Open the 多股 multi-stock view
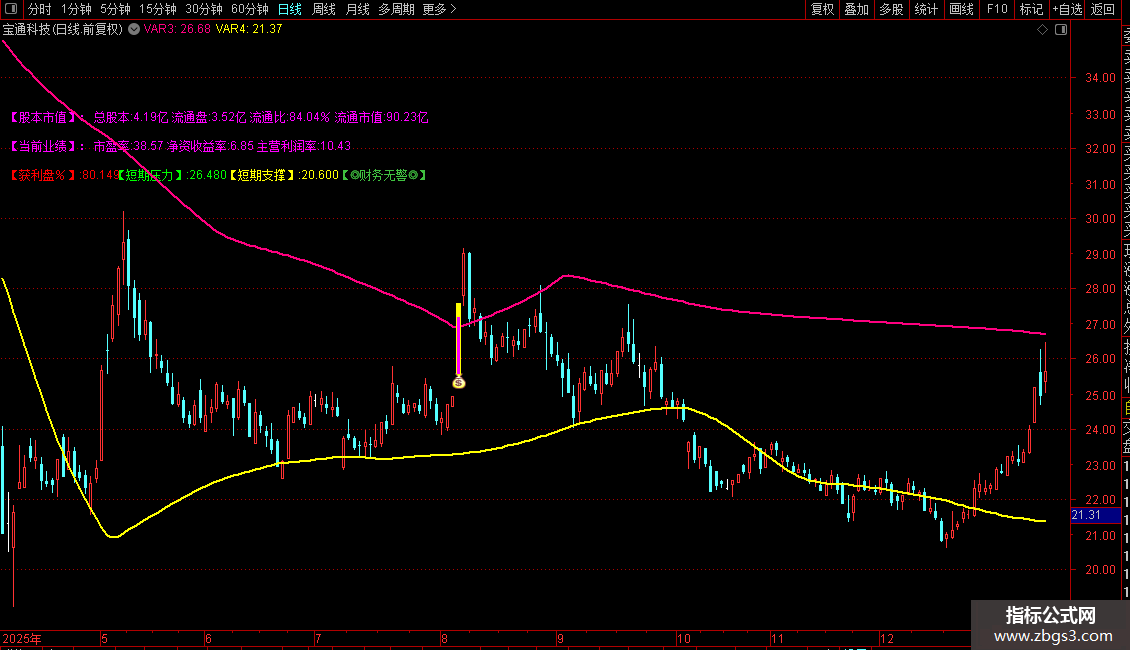Image resolution: width=1130 pixels, height=650 pixels. tap(891, 9)
